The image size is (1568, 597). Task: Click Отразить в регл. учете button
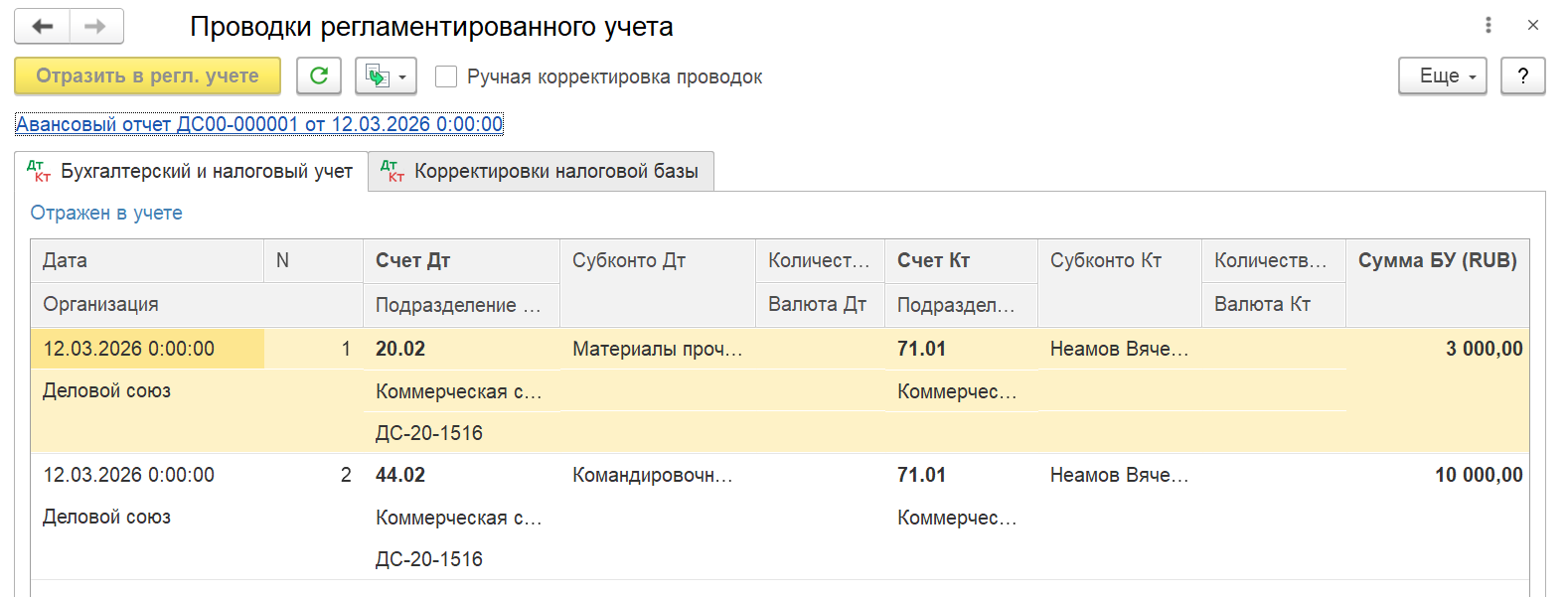(147, 75)
